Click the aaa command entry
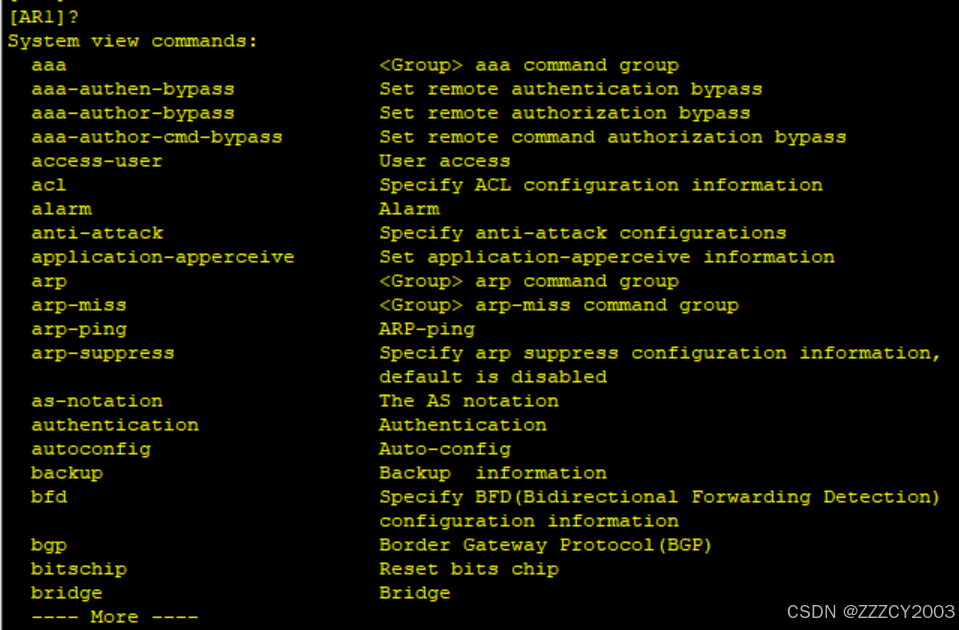Image resolution: width=959 pixels, height=630 pixels. click(49, 66)
